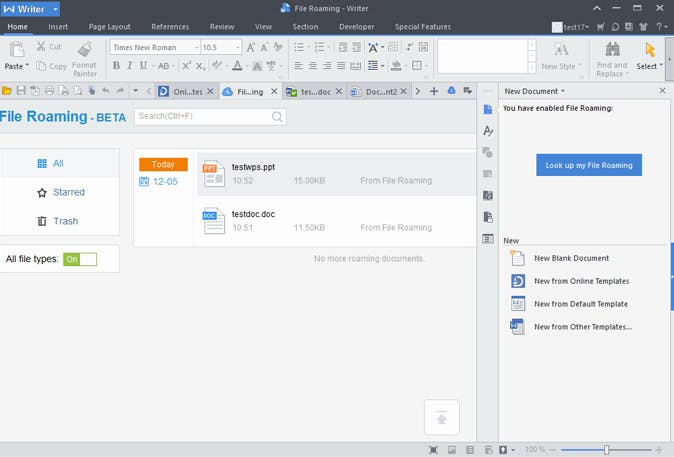Expand the Paste options arrow
The width and height of the screenshot is (674, 457).
27,66
